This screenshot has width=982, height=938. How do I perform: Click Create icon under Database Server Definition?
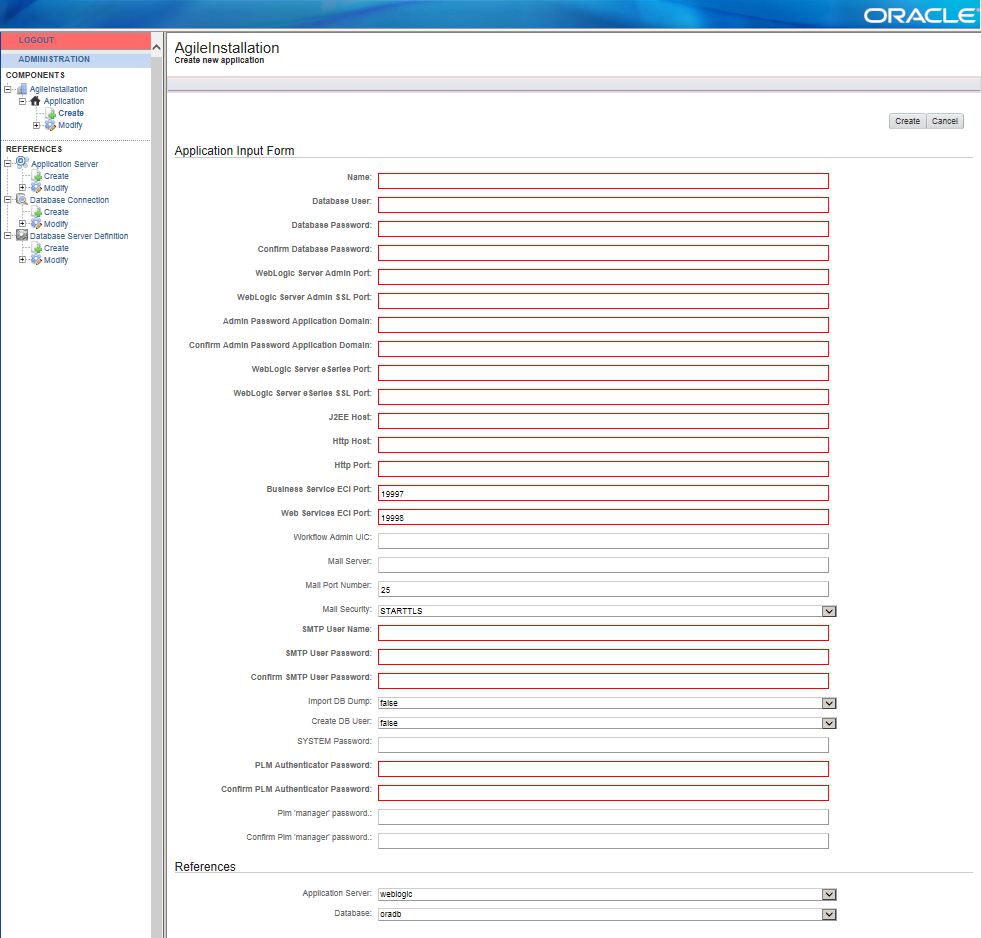click(37, 249)
